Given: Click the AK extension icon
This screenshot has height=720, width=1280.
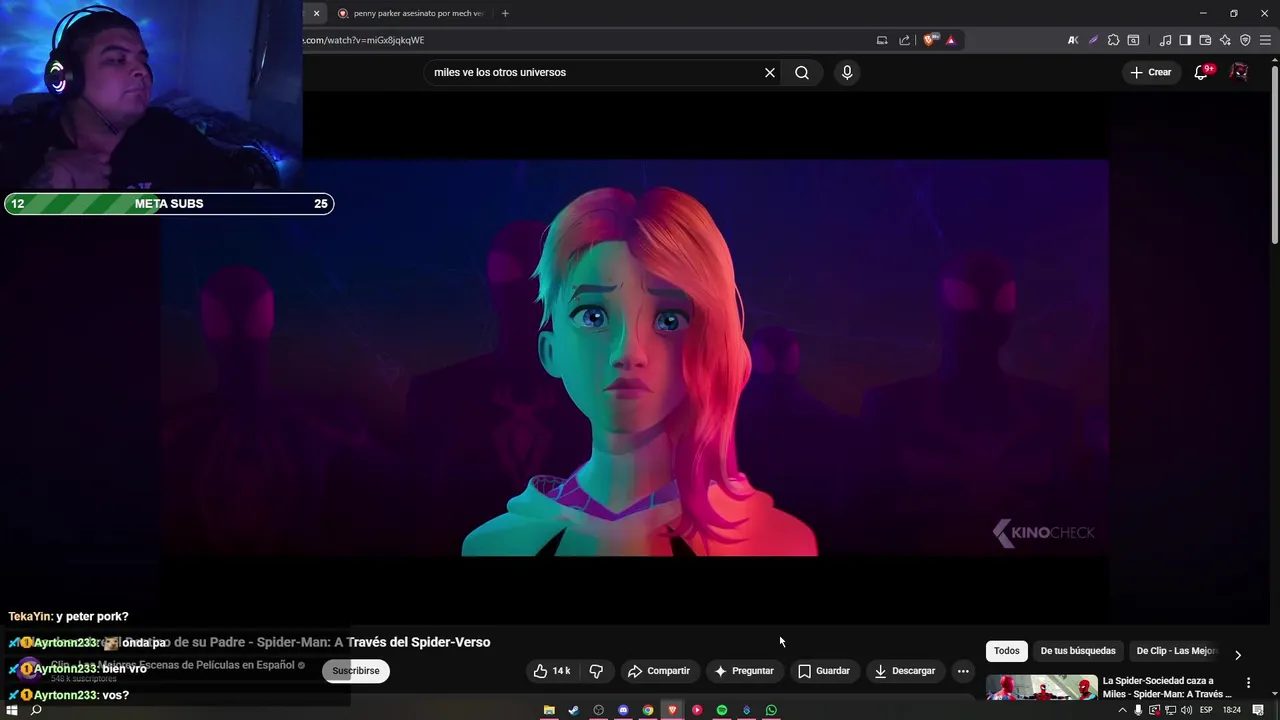Looking at the screenshot, I should tap(1073, 40).
